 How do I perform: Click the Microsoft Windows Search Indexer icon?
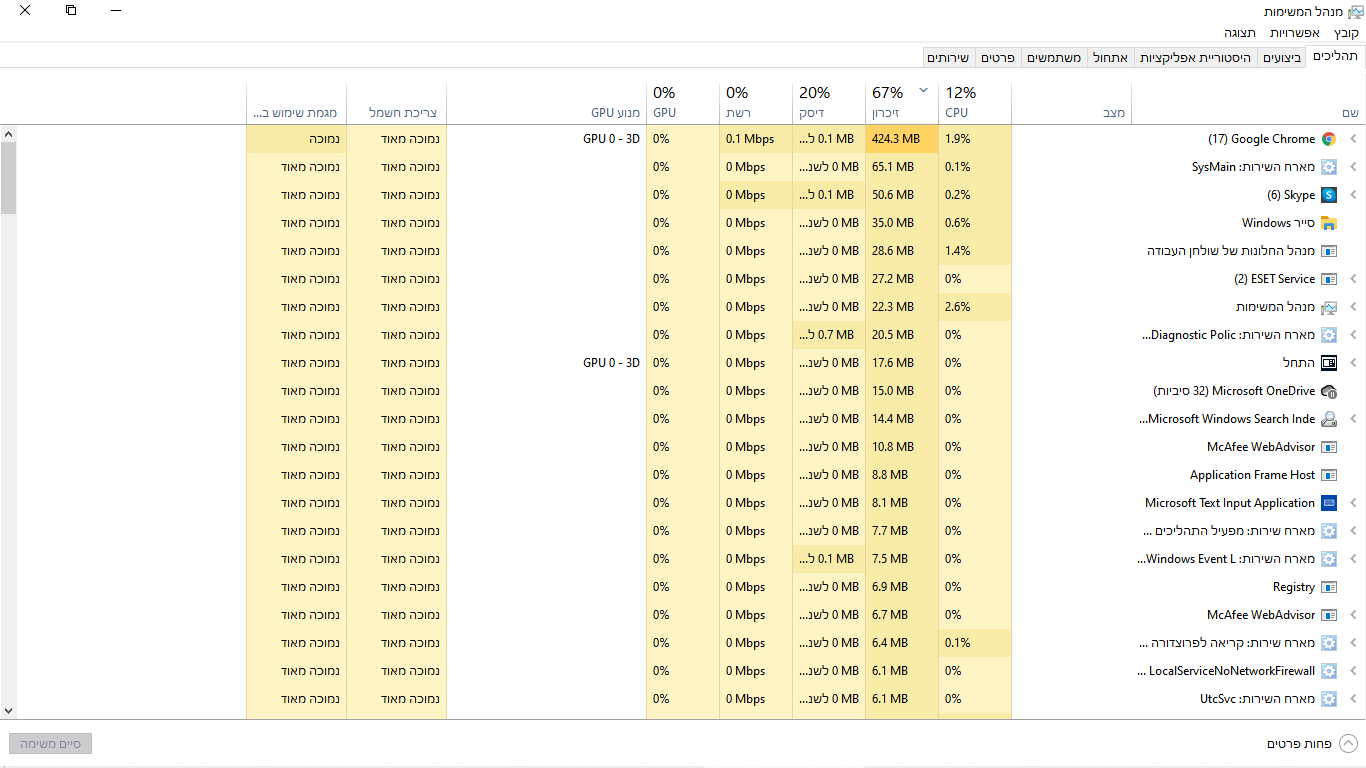(x=1329, y=419)
